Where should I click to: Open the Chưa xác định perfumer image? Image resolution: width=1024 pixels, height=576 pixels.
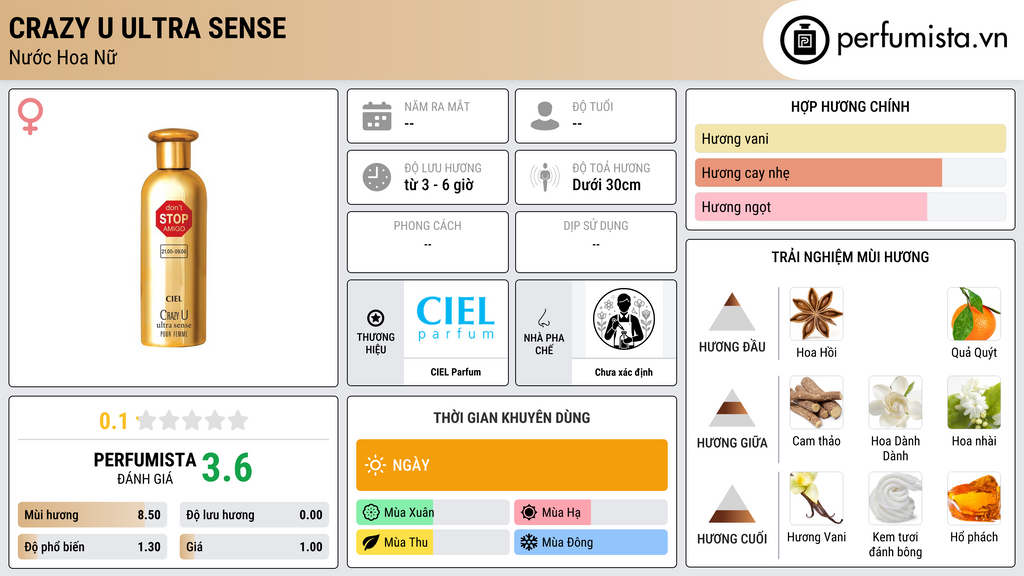coord(624,319)
